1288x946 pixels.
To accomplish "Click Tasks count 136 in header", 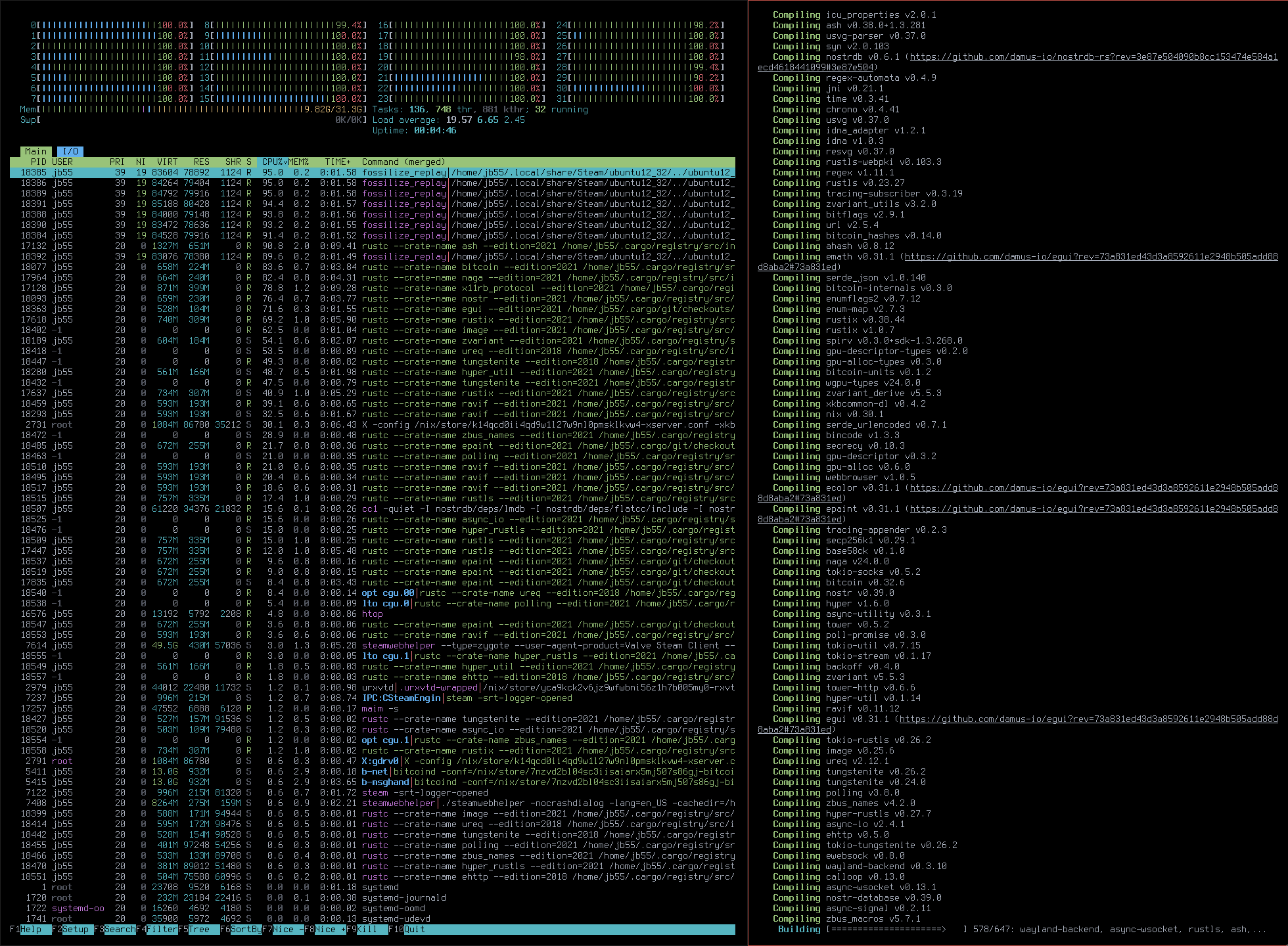I will point(417,109).
